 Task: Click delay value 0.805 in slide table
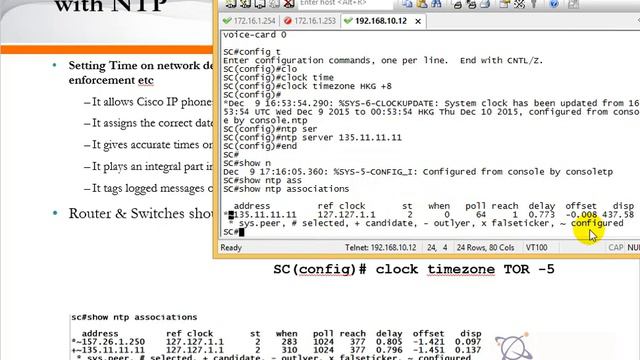tap(389, 342)
